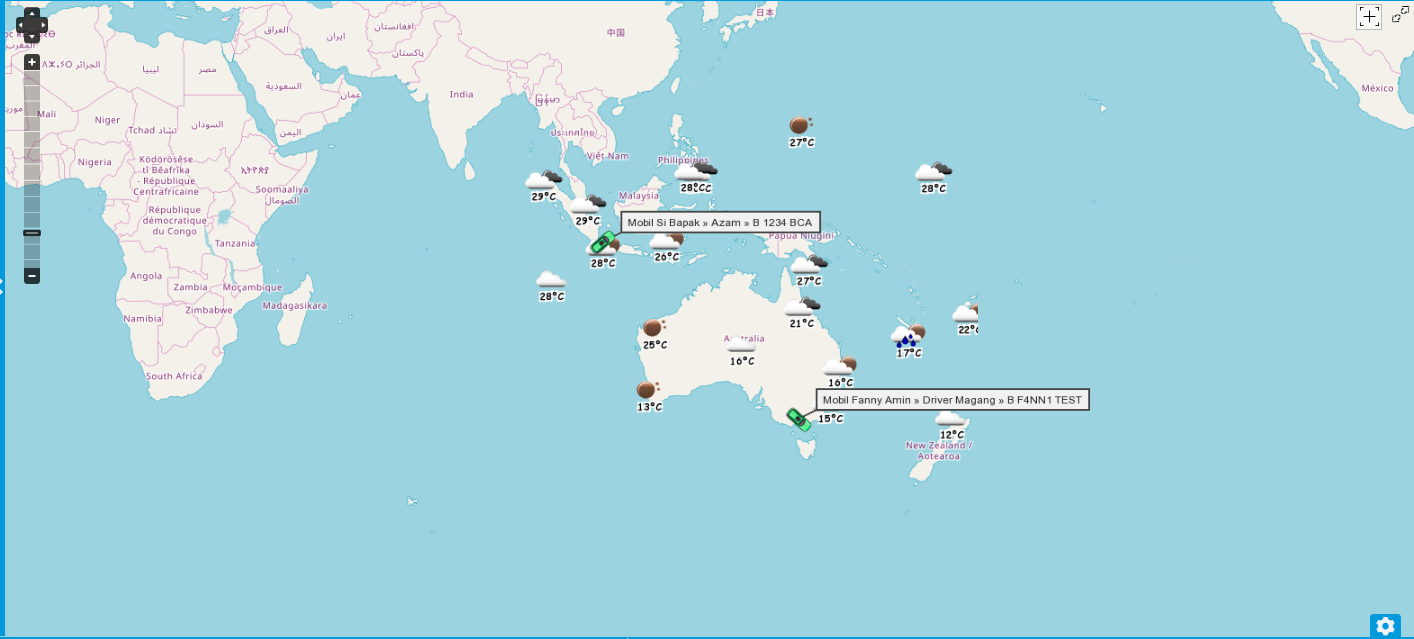Viewport: 1414px width, 639px height.
Task: Collapse the left sidebar with the edge arrow
Action: point(3,285)
